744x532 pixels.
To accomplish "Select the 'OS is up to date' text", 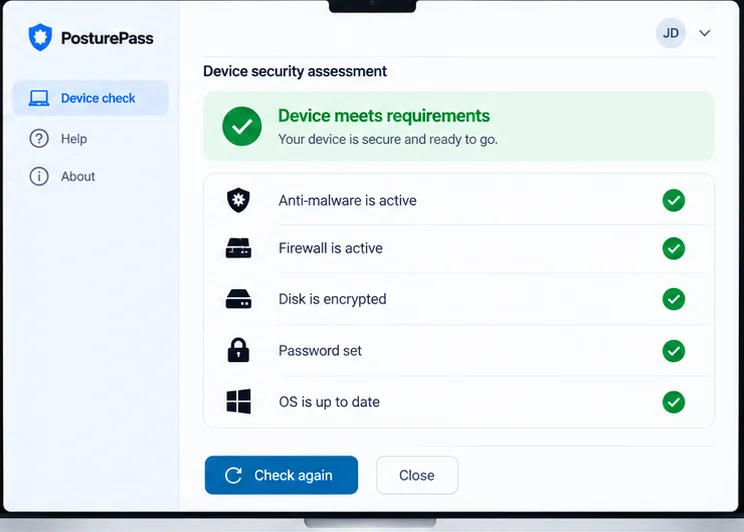I will coord(329,402).
